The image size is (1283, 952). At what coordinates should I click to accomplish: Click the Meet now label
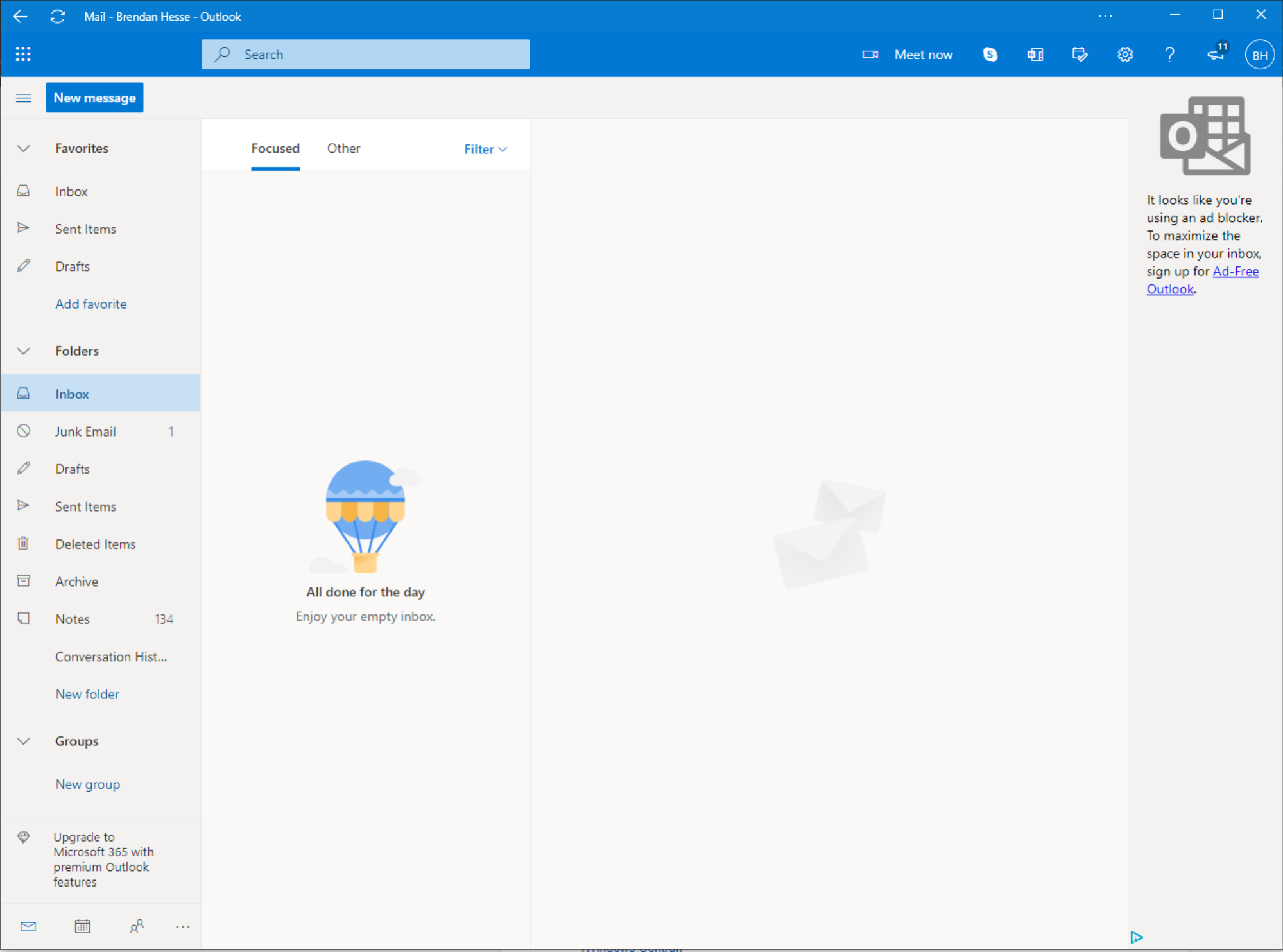(x=923, y=55)
